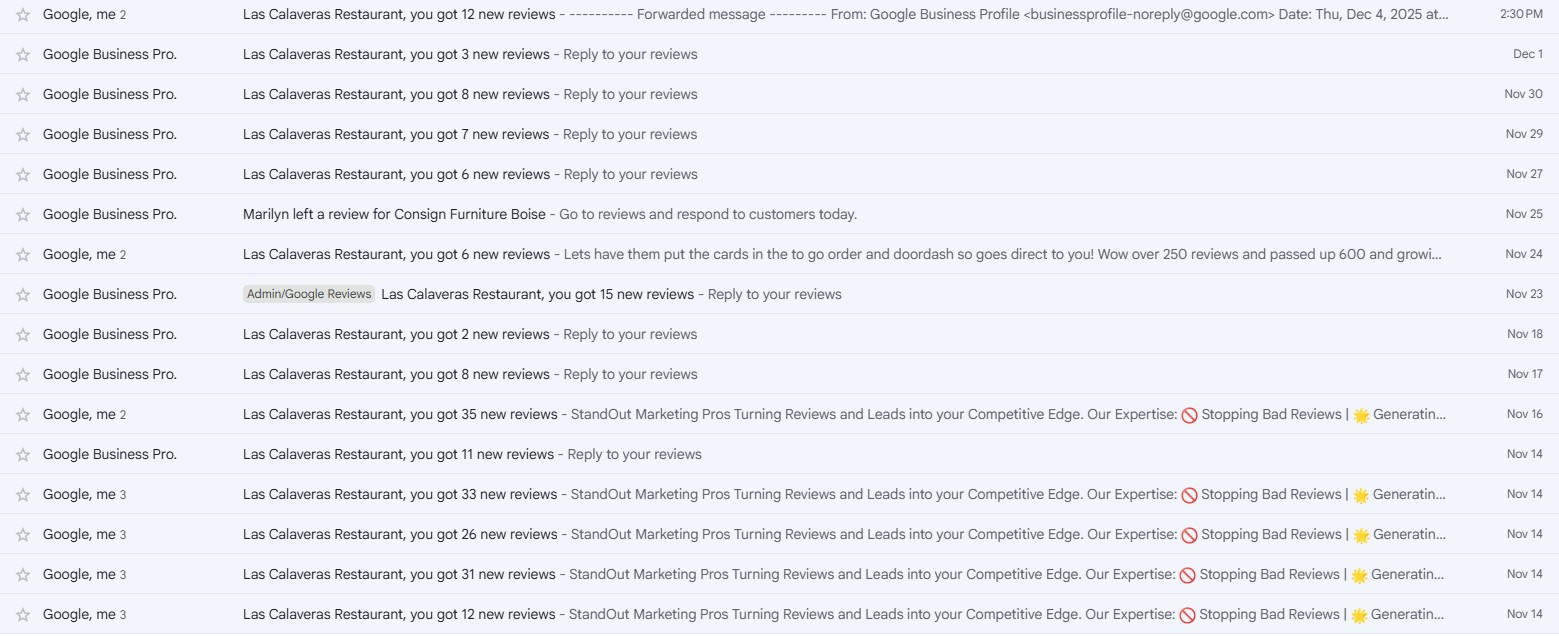The height and width of the screenshot is (636, 1559).
Task: Toggle star on the 11 new reviews email
Action: click(23, 455)
